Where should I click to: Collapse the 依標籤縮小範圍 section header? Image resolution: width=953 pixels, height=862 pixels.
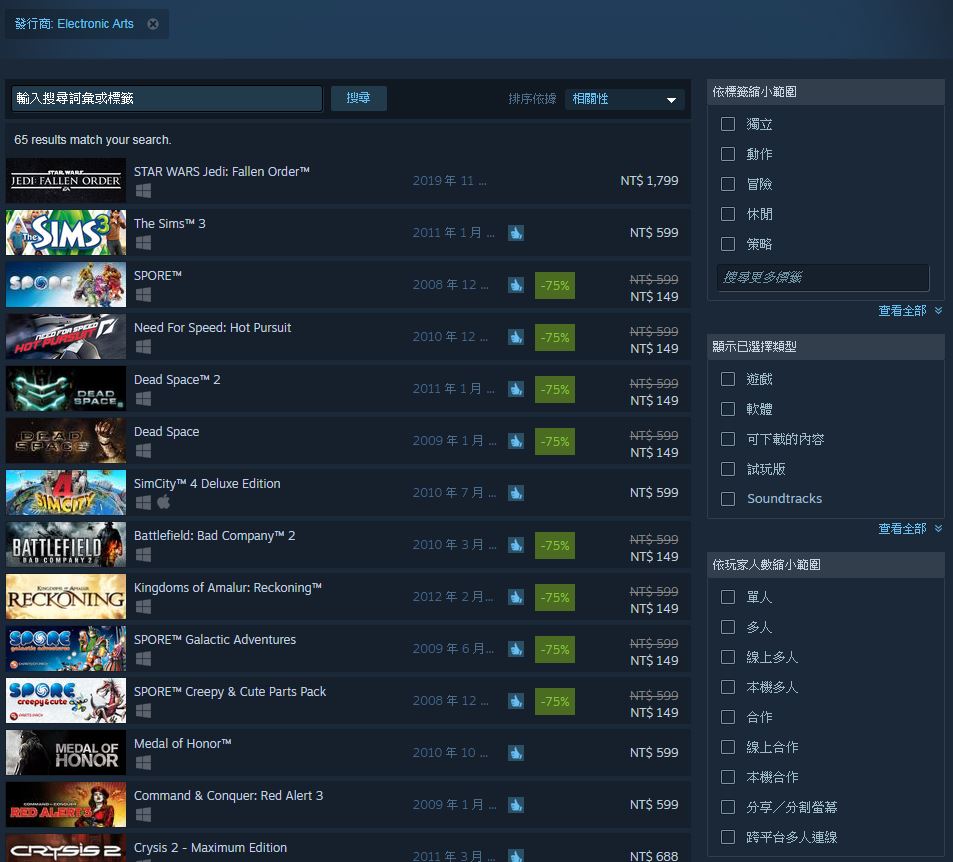tap(825, 92)
